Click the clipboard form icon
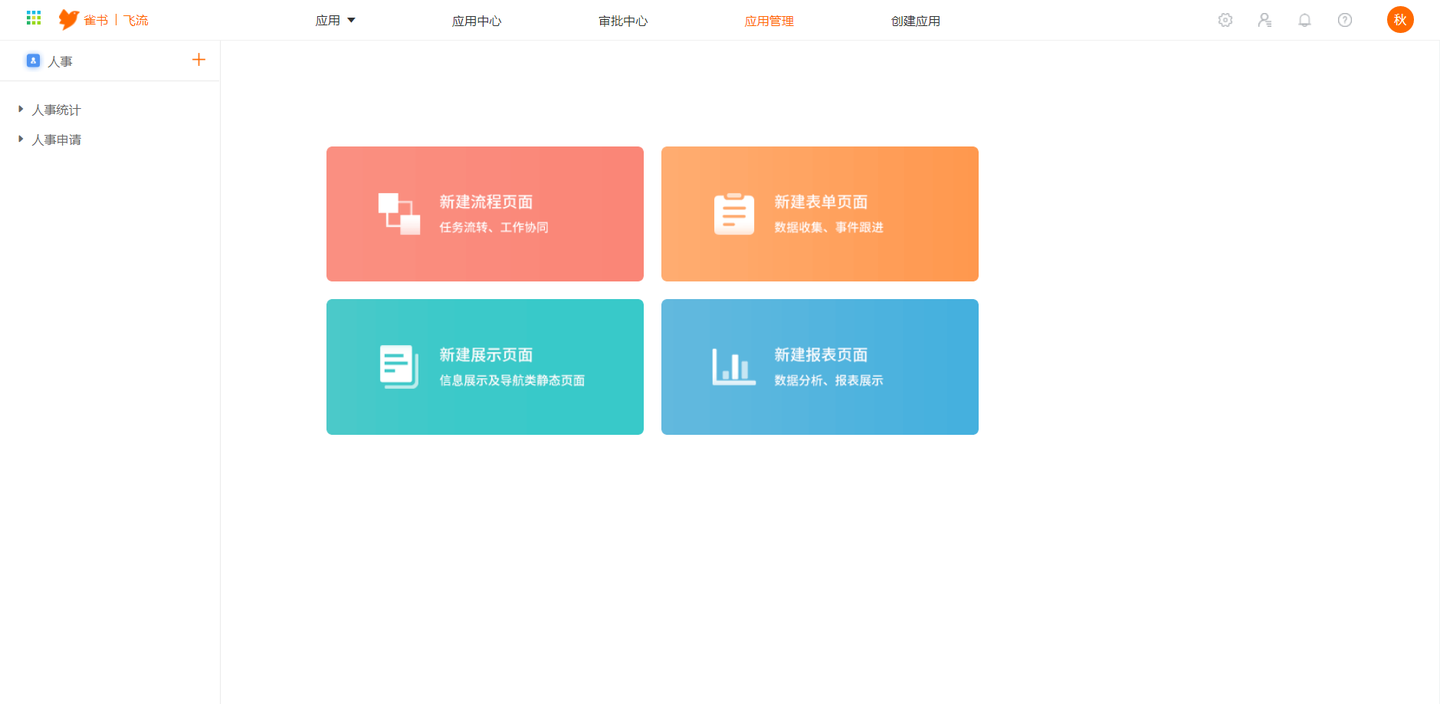The width and height of the screenshot is (1440, 704). pyautogui.click(x=734, y=214)
